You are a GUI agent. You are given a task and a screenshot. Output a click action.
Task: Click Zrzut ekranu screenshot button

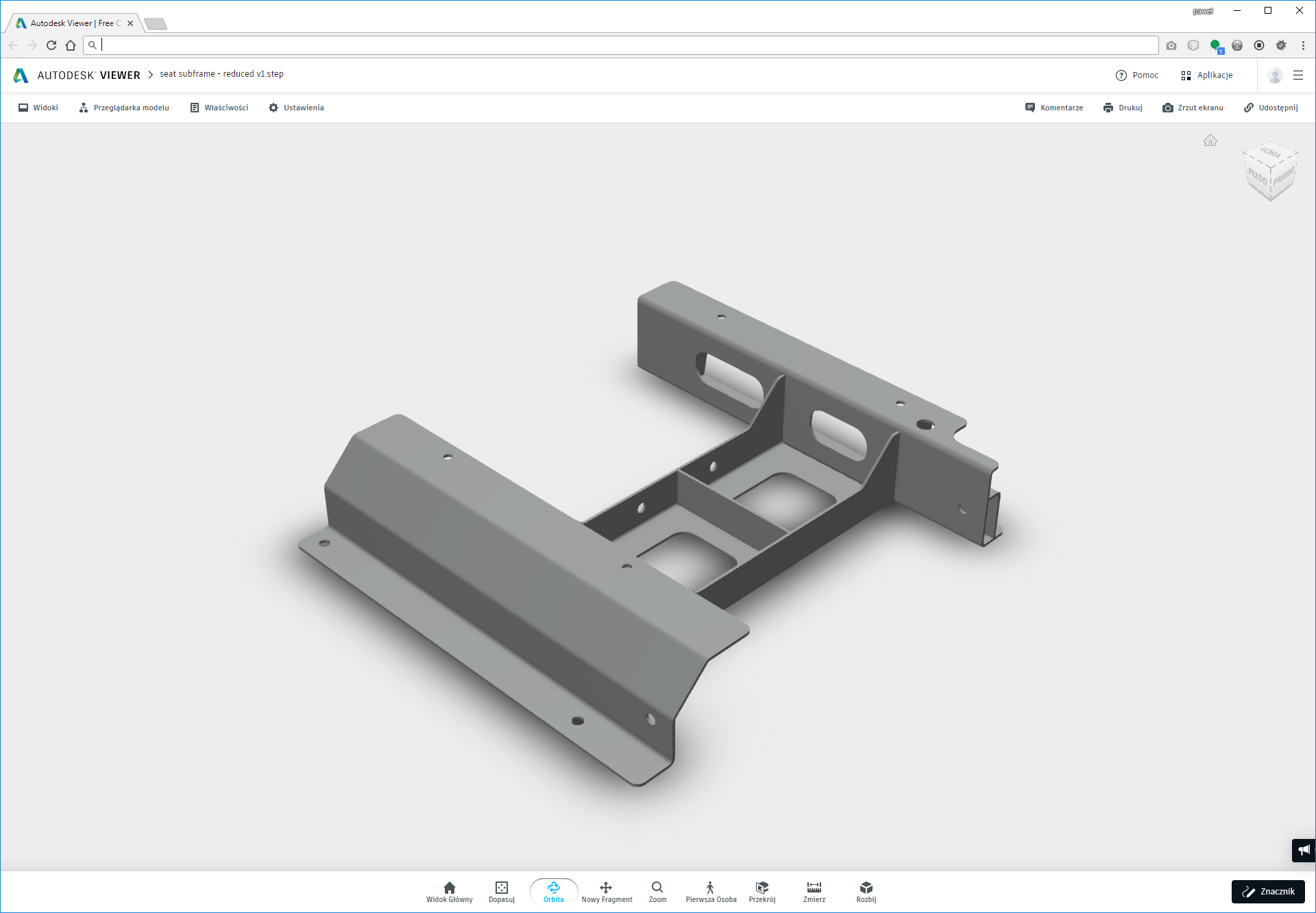tap(1193, 108)
